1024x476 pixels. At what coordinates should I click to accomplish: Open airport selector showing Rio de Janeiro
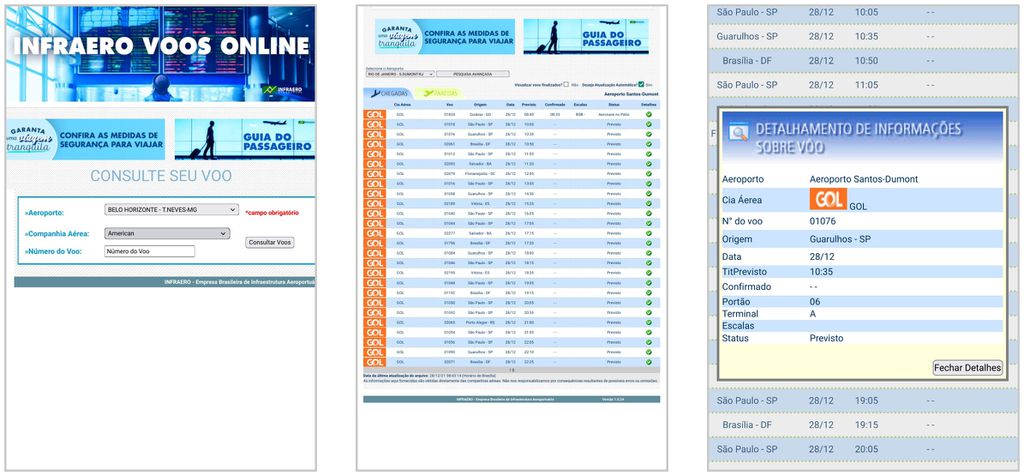click(399, 74)
